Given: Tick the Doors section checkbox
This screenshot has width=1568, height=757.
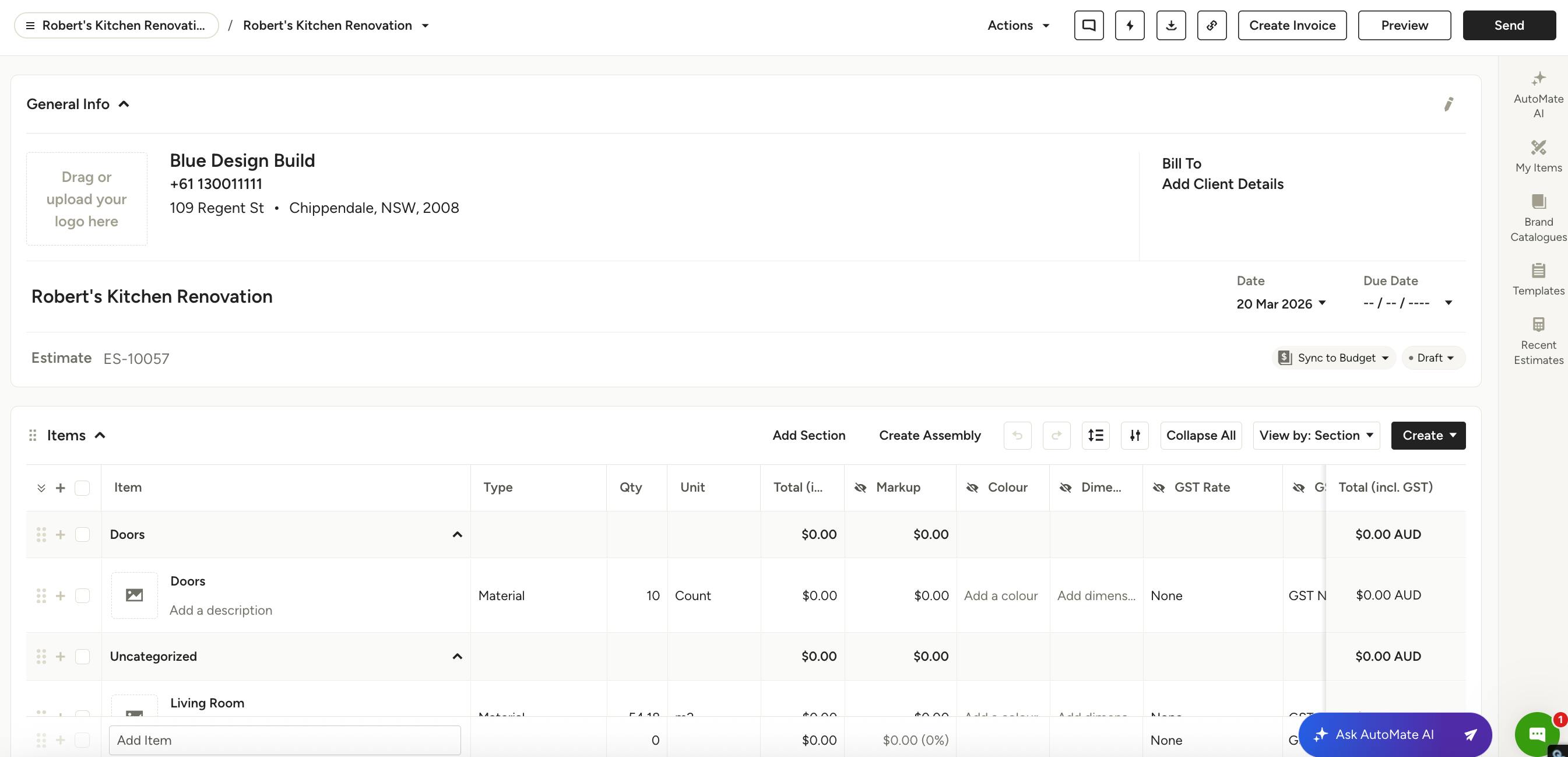Looking at the screenshot, I should click(x=82, y=535).
